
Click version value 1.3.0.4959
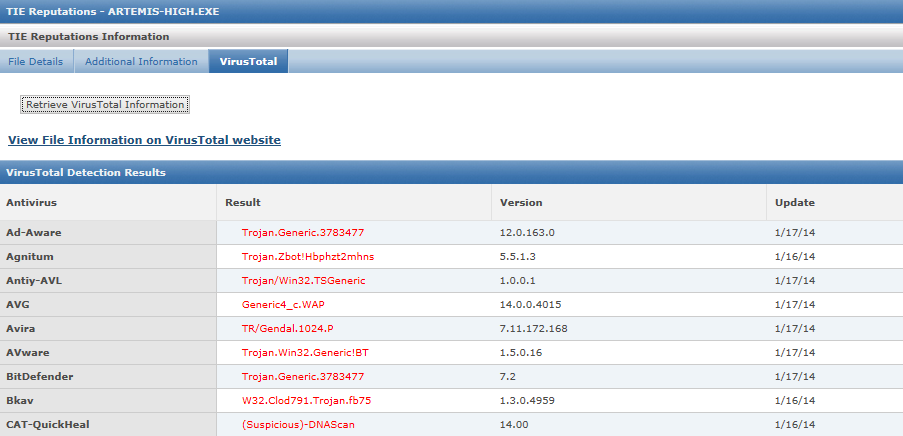[x=527, y=400]
